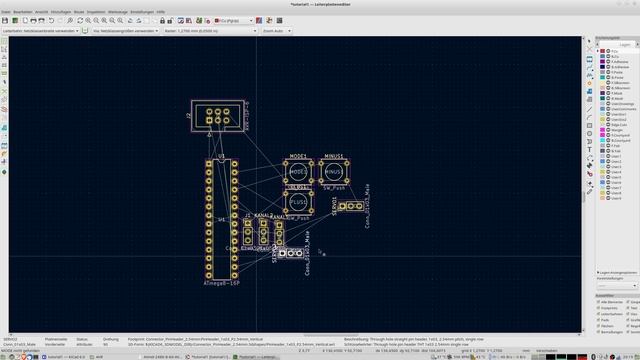Select the measure ruler tool
This screenshot has width=640, height=360.
coord(589,191)
